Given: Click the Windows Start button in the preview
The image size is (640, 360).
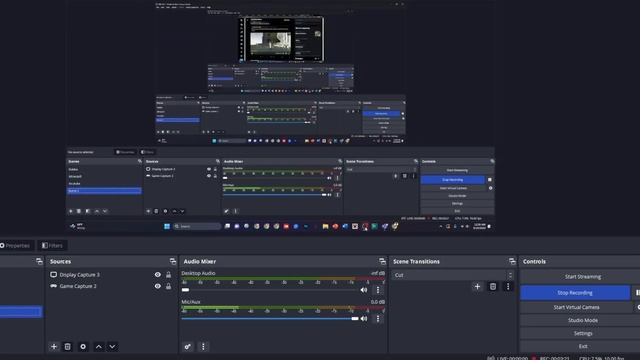Looking at the screenshot, I should point(167,226).
